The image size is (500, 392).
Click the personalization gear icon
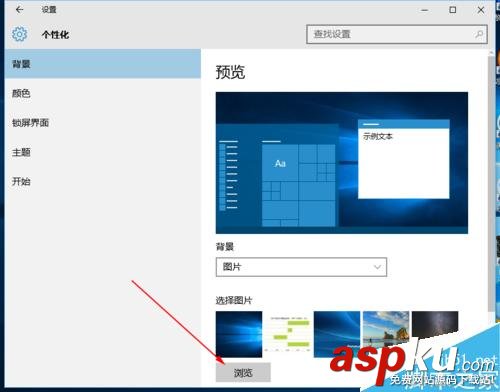tap(19, 34)
